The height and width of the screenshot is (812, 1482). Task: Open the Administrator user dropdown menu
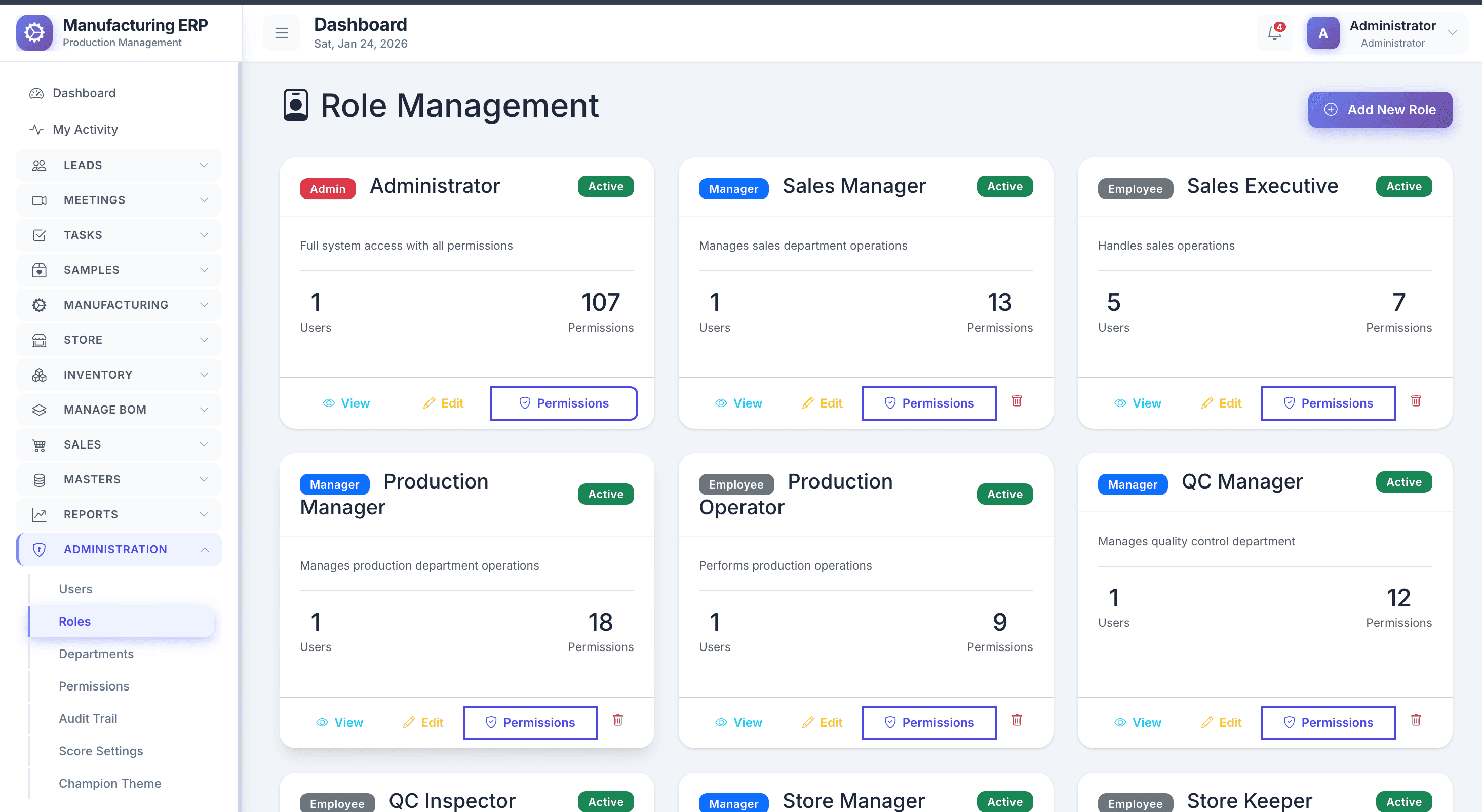point(1452,33)
